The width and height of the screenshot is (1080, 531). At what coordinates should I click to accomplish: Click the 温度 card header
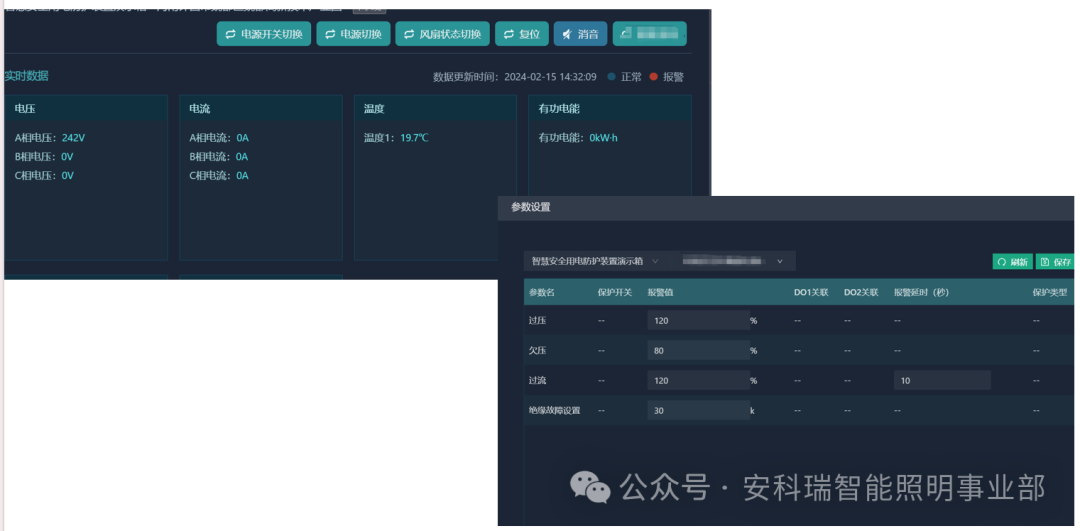(x=435, y=108)
